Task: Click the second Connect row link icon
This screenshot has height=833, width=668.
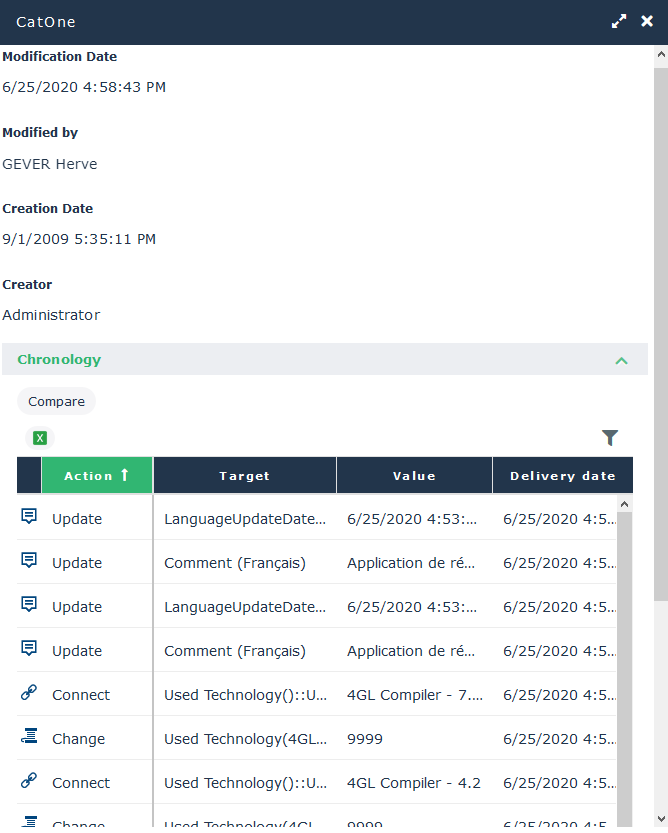Action: point(29,781)
